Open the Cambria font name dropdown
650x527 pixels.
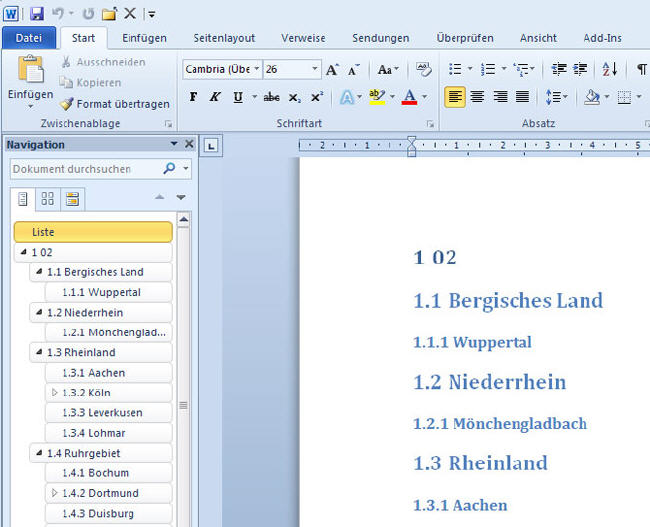coord(256,70)
